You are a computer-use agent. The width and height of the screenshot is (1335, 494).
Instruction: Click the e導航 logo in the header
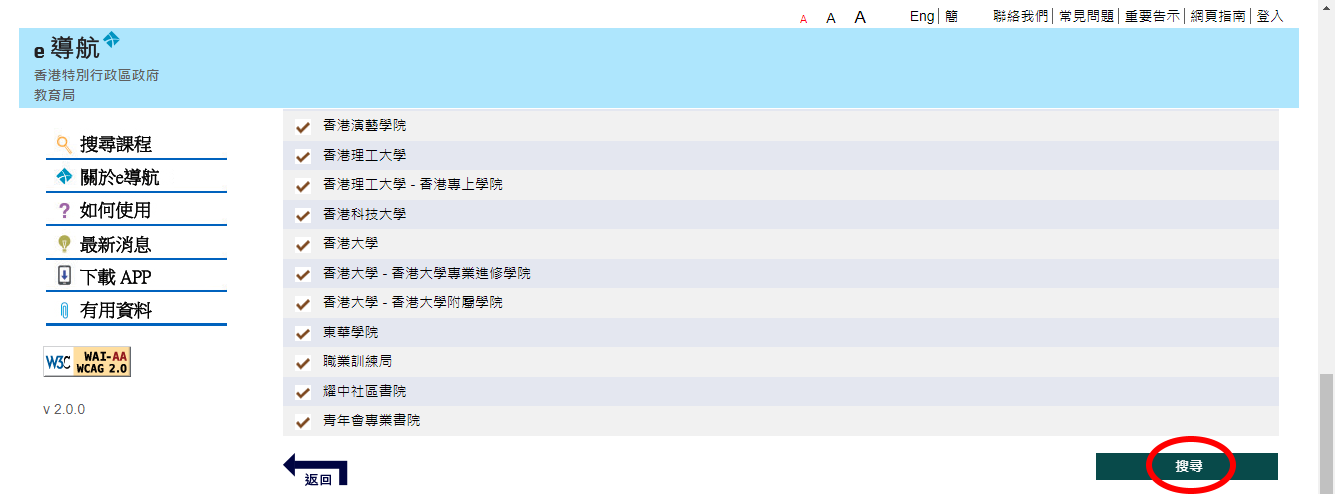point(77,46)
